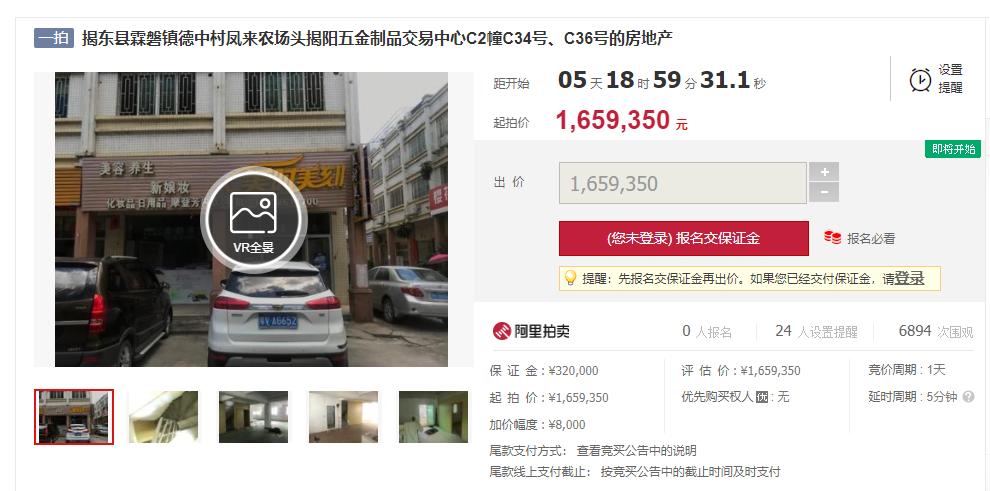Select the first storefront thumbnail
Viewport: 990px width, 491px height.
74,417
